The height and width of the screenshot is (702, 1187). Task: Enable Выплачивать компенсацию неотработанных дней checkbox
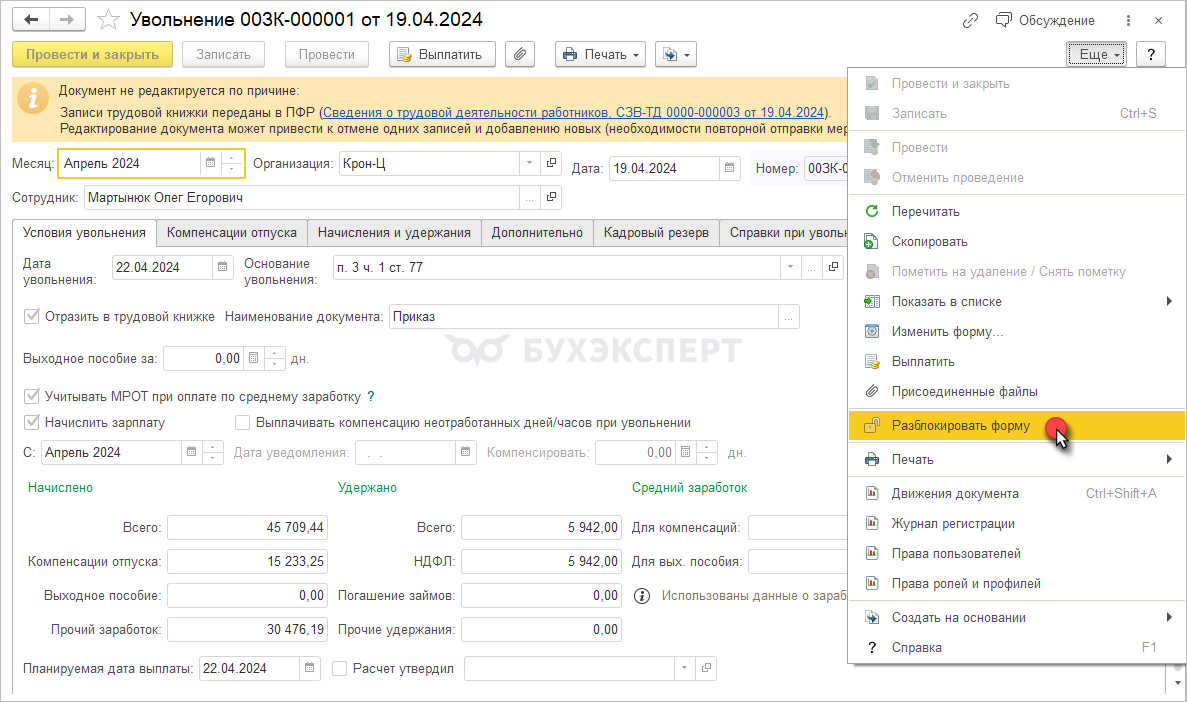point(243,422)
